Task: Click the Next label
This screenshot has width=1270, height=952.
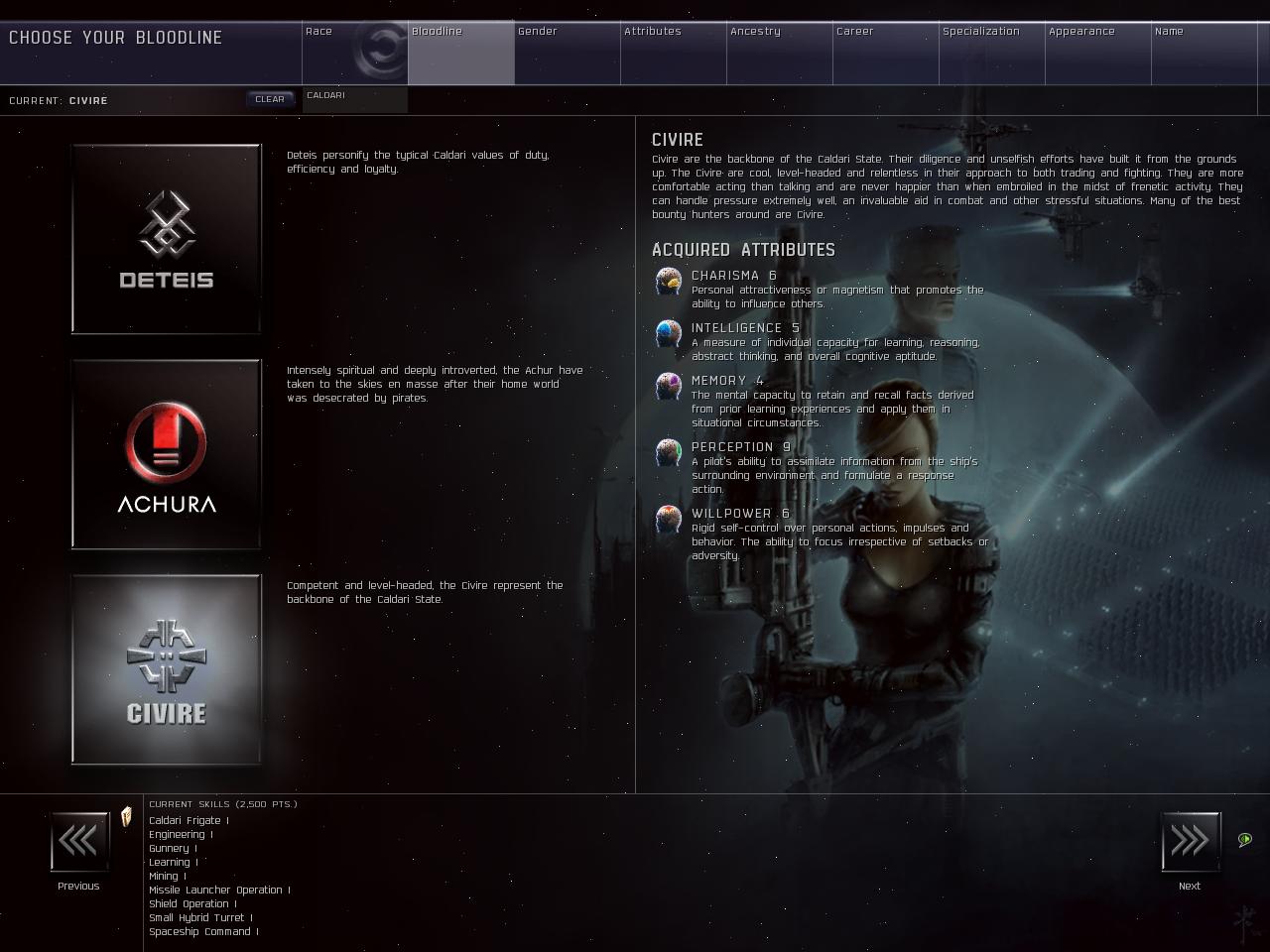Action: (x=1190, y=887)
